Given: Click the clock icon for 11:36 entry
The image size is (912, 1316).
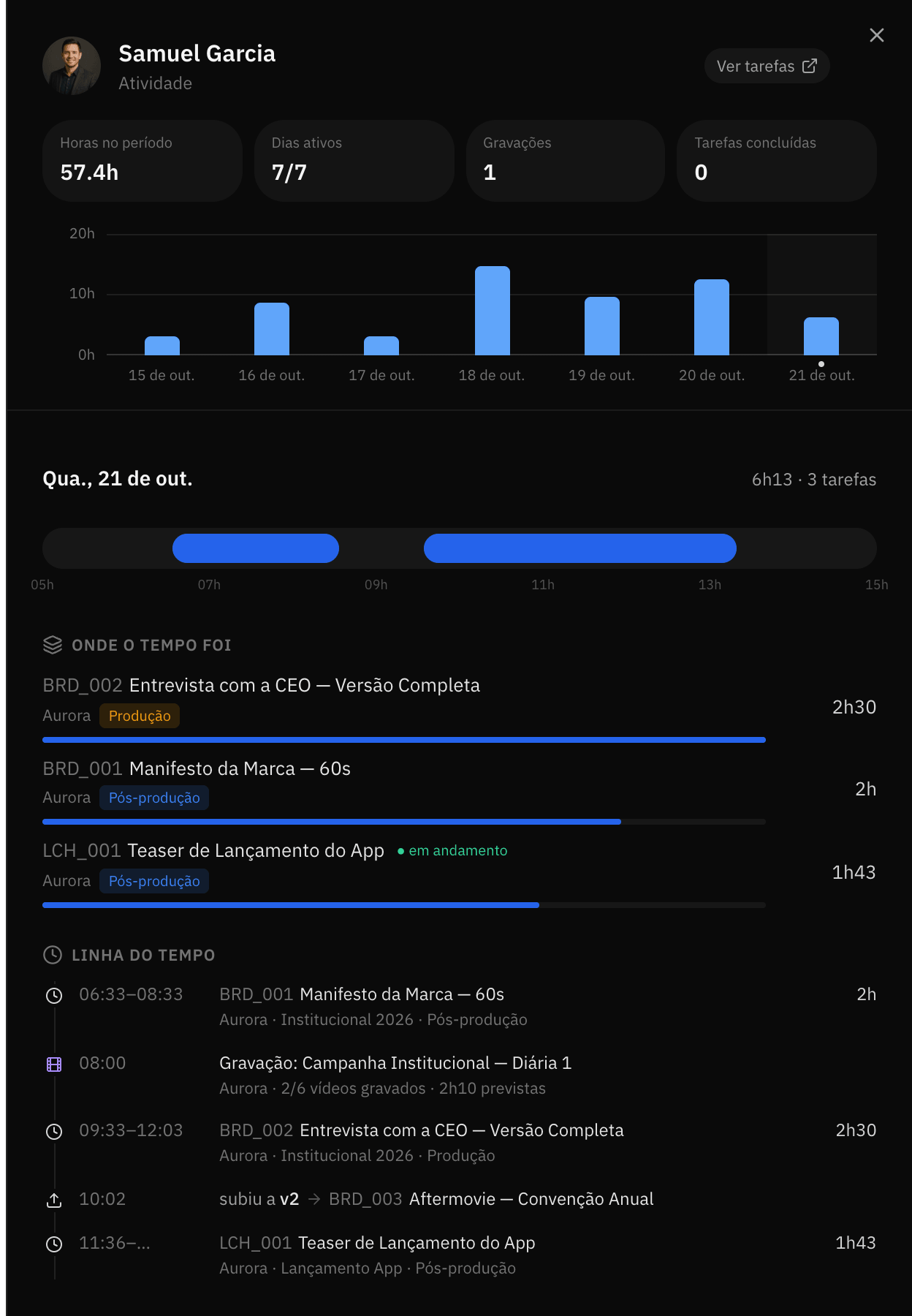Looking at the screenshot, I should pyautogui.click(x=54, y=1244).
